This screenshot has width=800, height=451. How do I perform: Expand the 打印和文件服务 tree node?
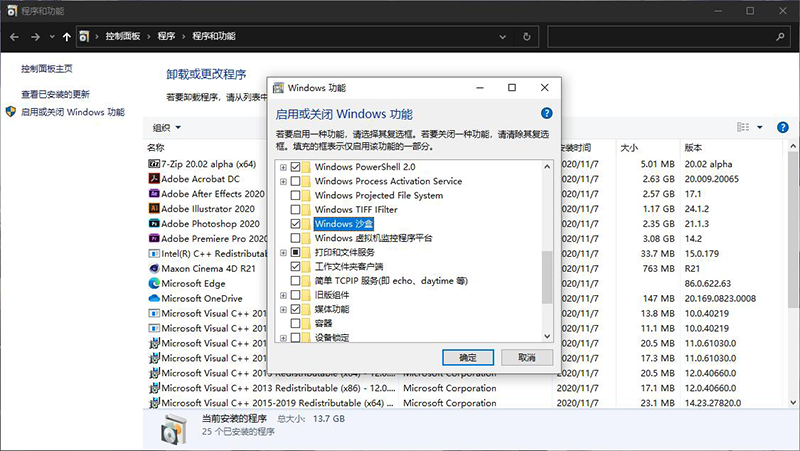283,253
